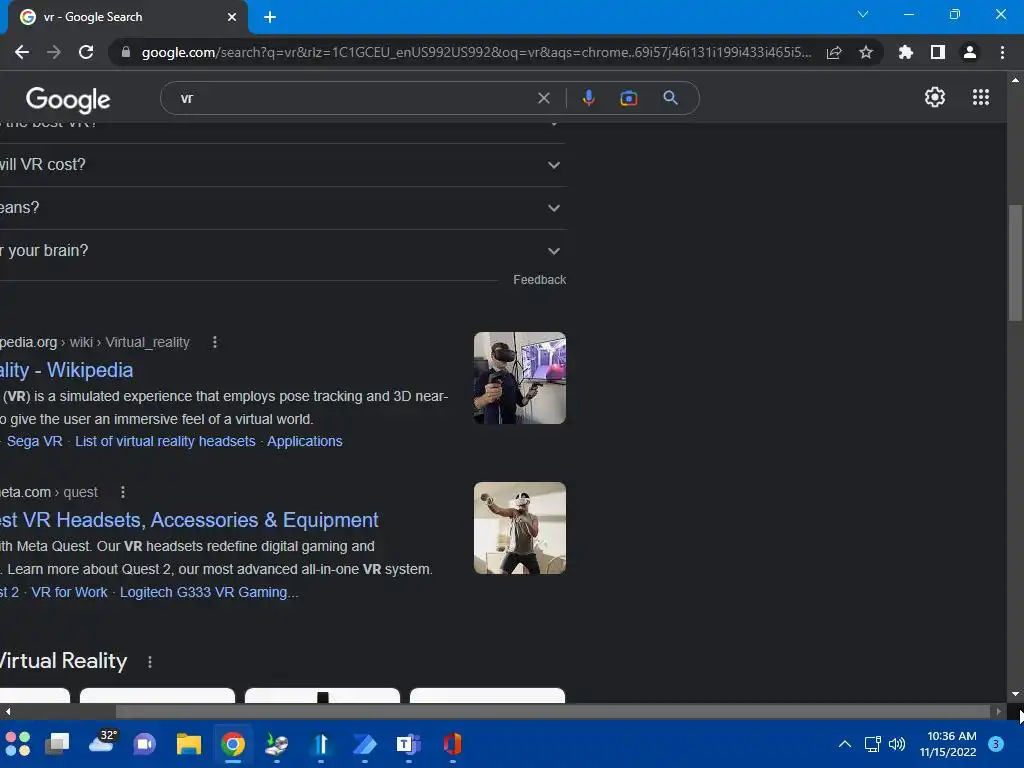This screenshot has height=768, width=1024.
Task: Click the scroll right arrow of horizontal scrollbar
Action: tap(998, 711)
